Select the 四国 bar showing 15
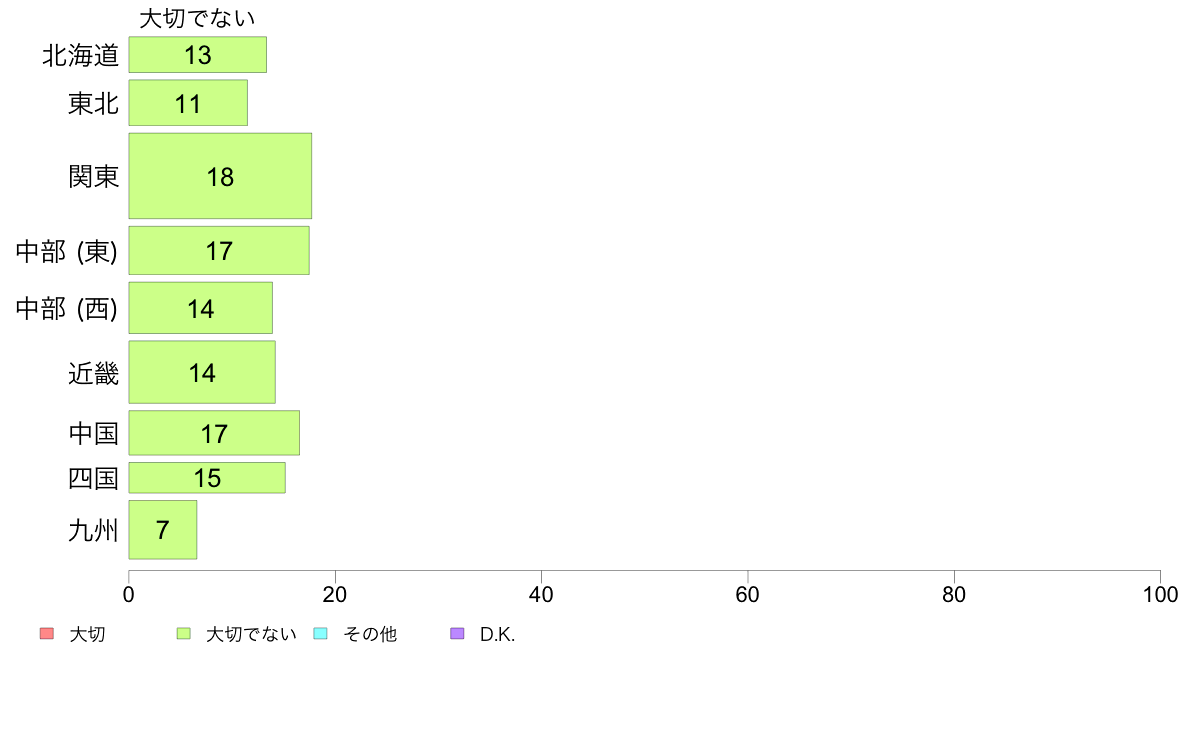Image resolution: width=1188 pixels, height=736 pixels. click(x=207, y=478)
